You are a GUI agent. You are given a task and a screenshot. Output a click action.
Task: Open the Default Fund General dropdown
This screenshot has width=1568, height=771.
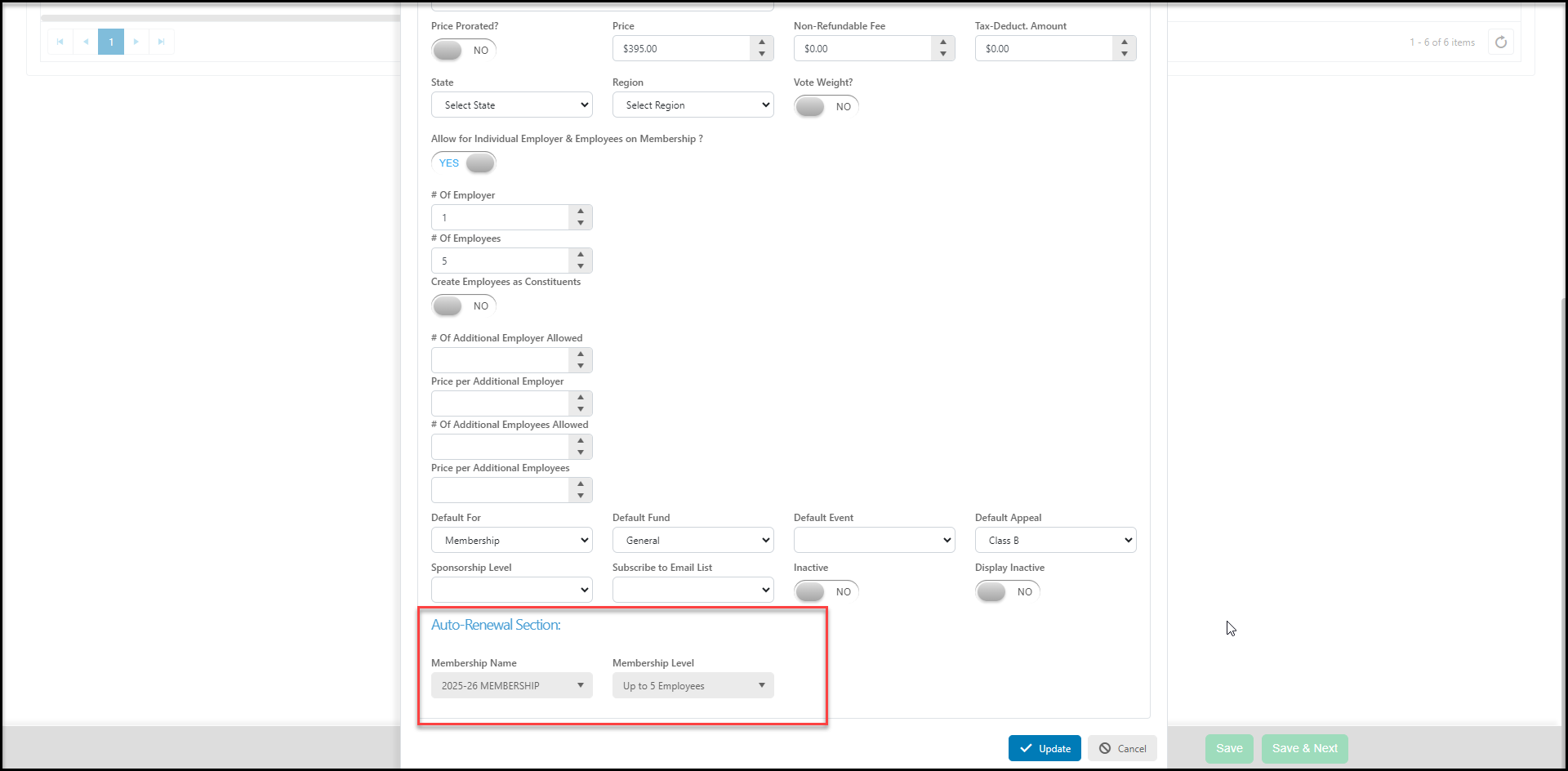(693, 540)
